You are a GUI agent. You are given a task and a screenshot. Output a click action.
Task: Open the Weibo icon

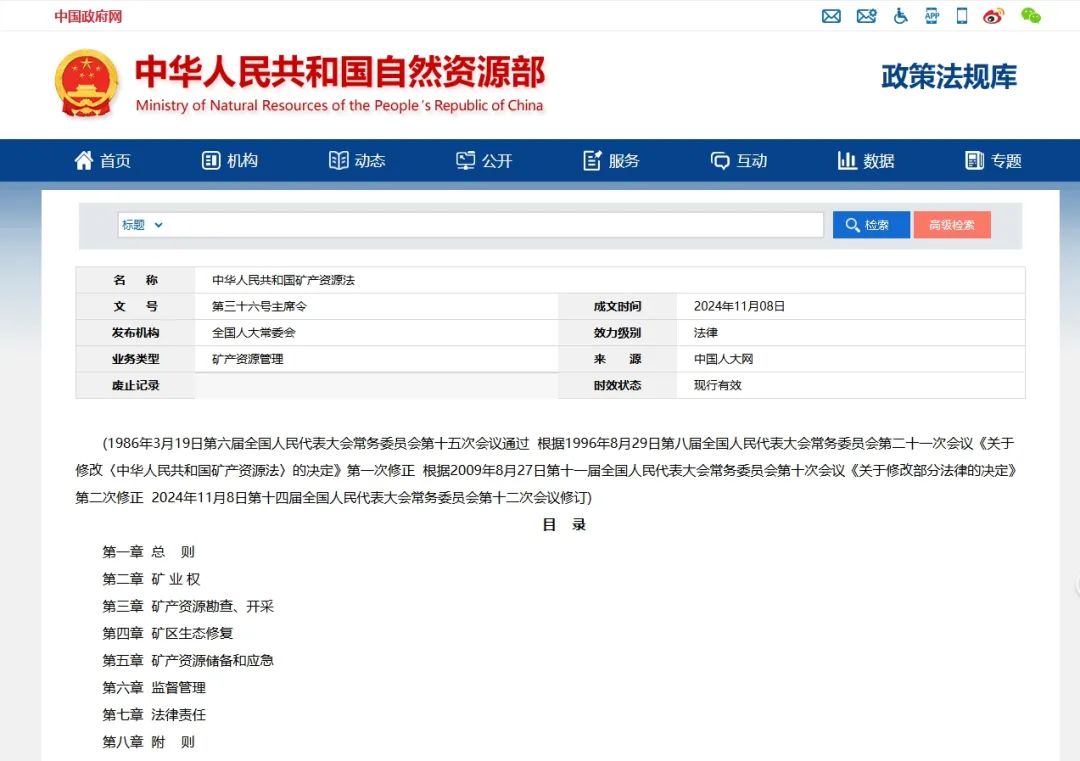(x=993, y=16)
